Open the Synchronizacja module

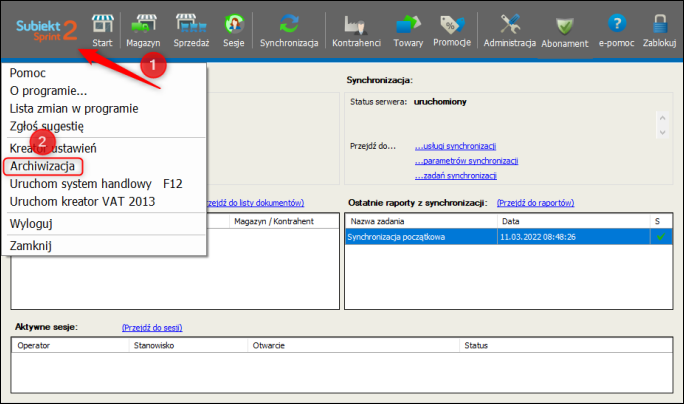[x=289, y=30]
